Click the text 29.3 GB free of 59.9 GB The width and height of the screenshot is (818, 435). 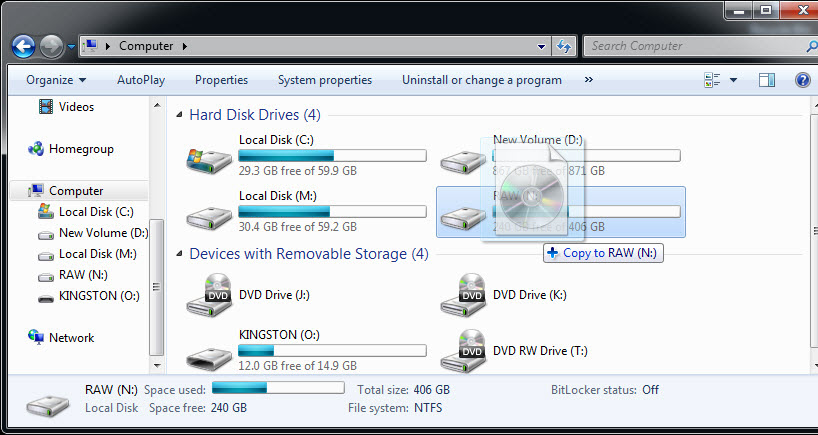click(298, 171)
